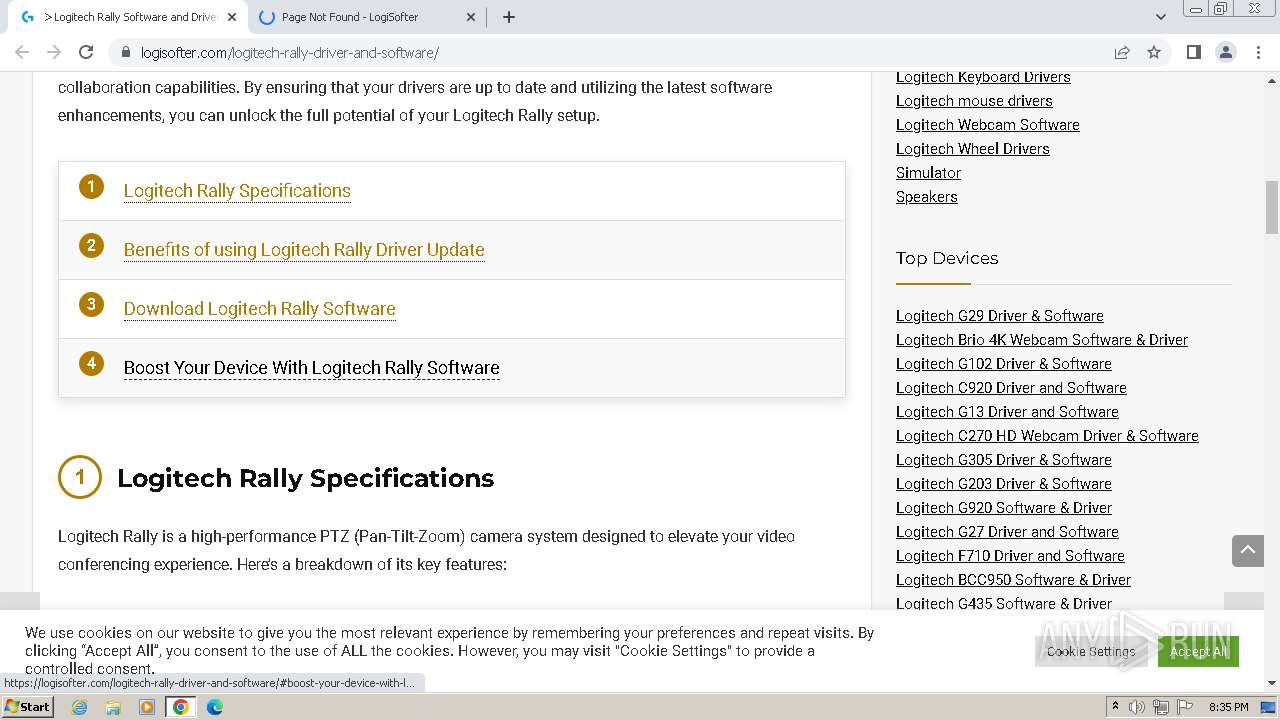
Task: Open Boost Your Device With Logitech Rally Software
Action: [x=311, y=368]
